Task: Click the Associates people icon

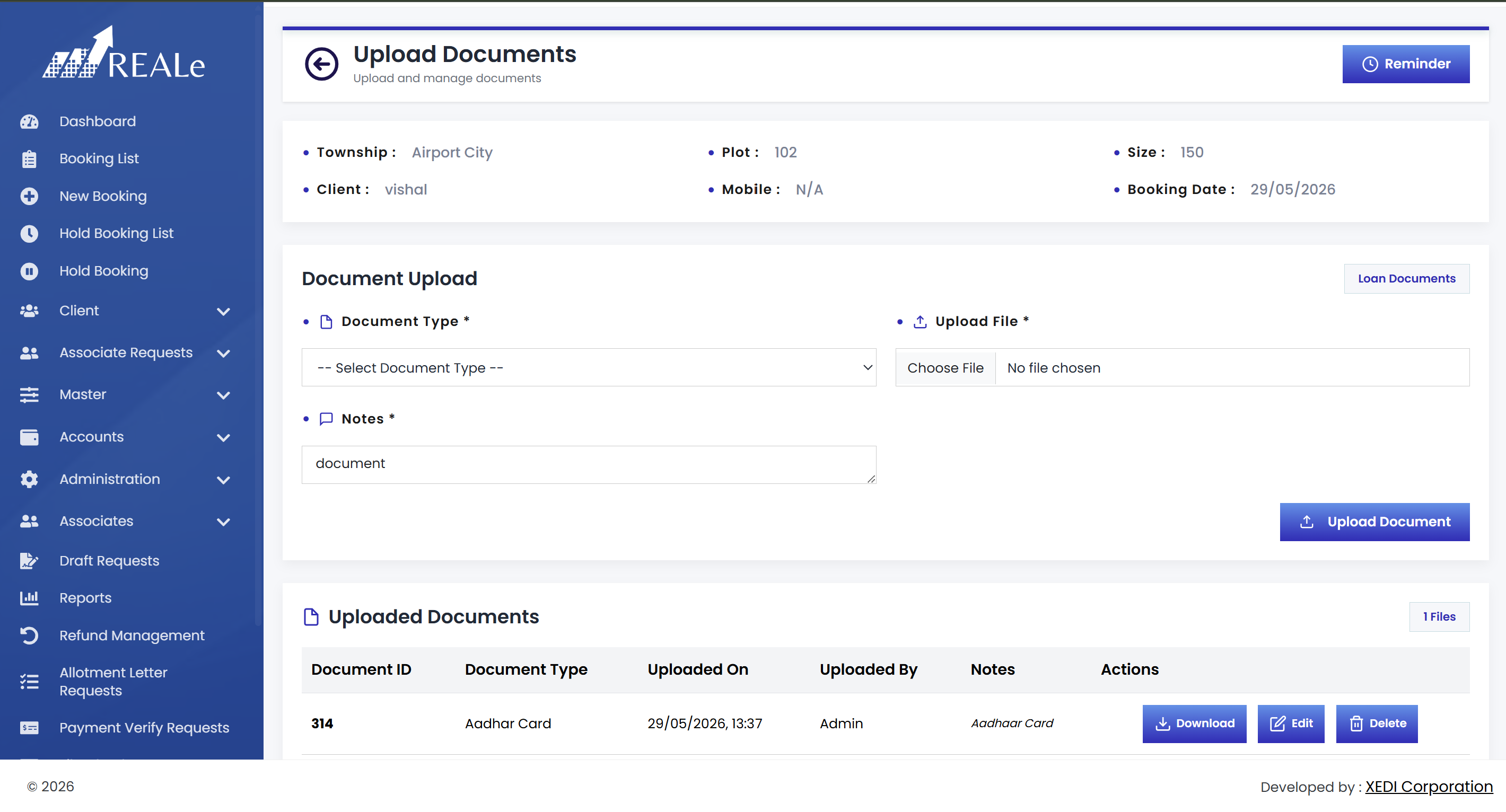Action: (x=29, y=521)
